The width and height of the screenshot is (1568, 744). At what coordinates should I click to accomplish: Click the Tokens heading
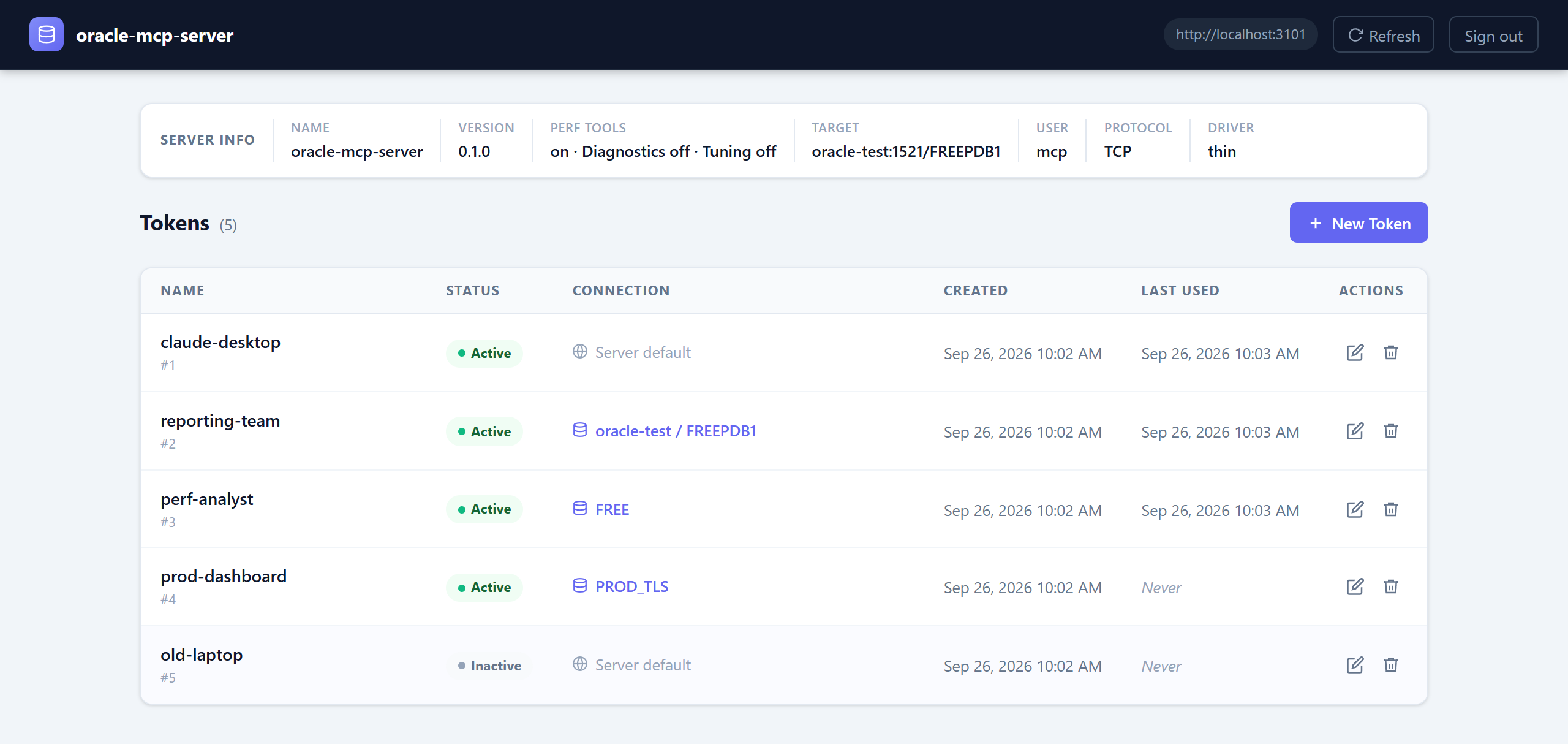(175, 223)
